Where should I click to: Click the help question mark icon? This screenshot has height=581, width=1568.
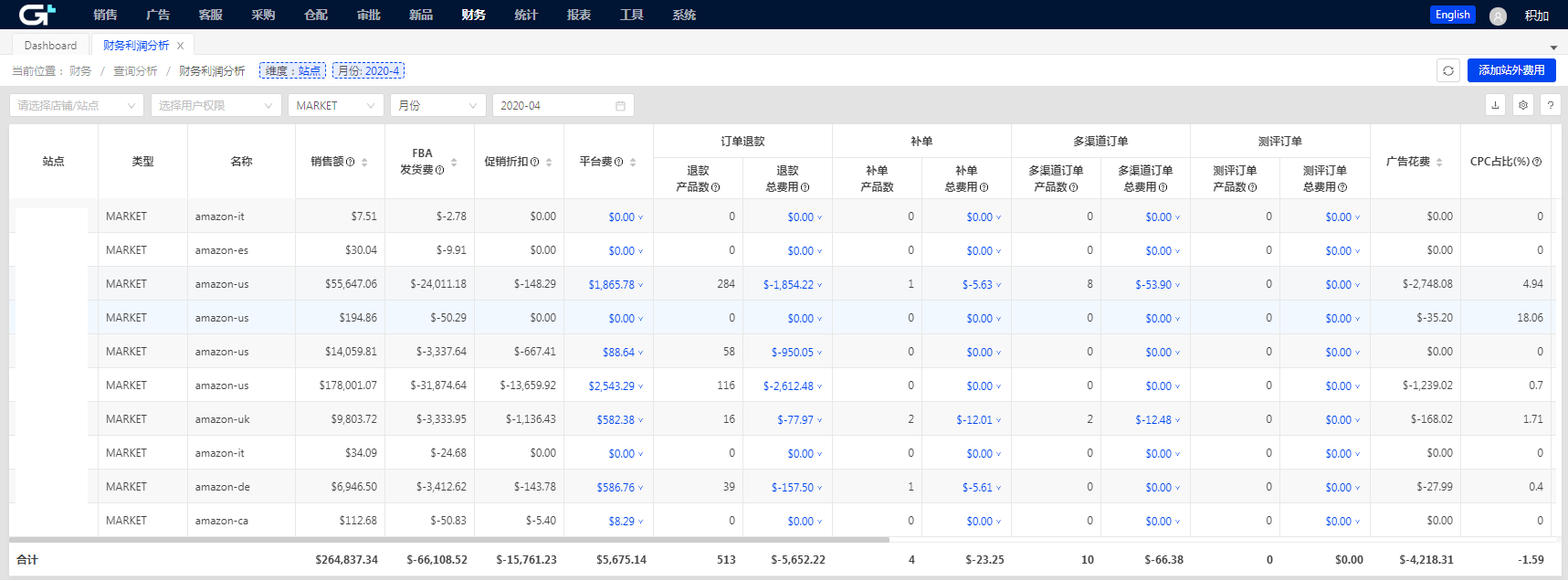point(1551,105)
